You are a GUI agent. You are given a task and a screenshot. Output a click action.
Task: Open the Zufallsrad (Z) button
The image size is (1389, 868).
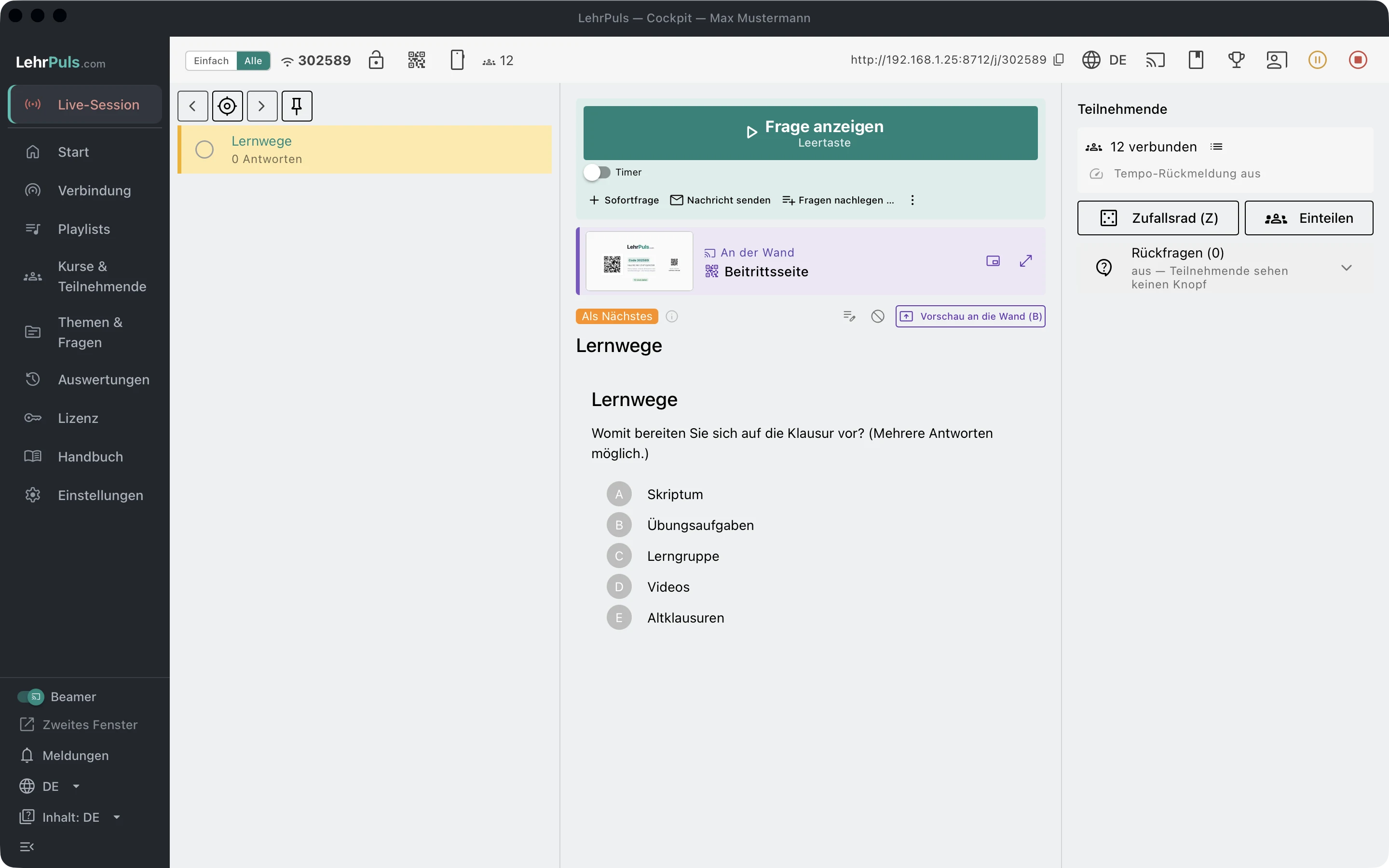1157,218
